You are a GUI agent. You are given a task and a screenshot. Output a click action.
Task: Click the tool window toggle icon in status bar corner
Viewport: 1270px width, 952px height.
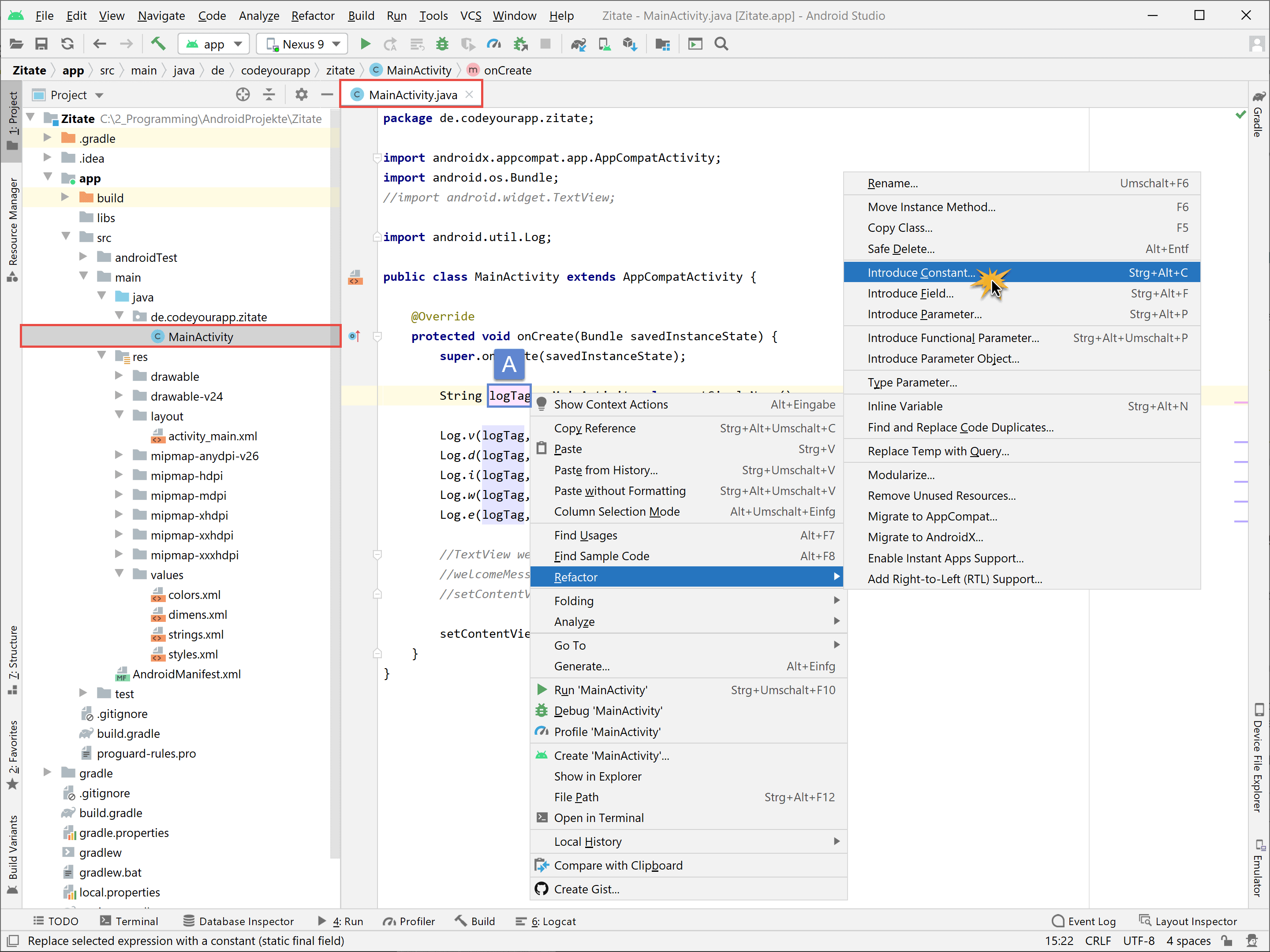pos(13,941)
